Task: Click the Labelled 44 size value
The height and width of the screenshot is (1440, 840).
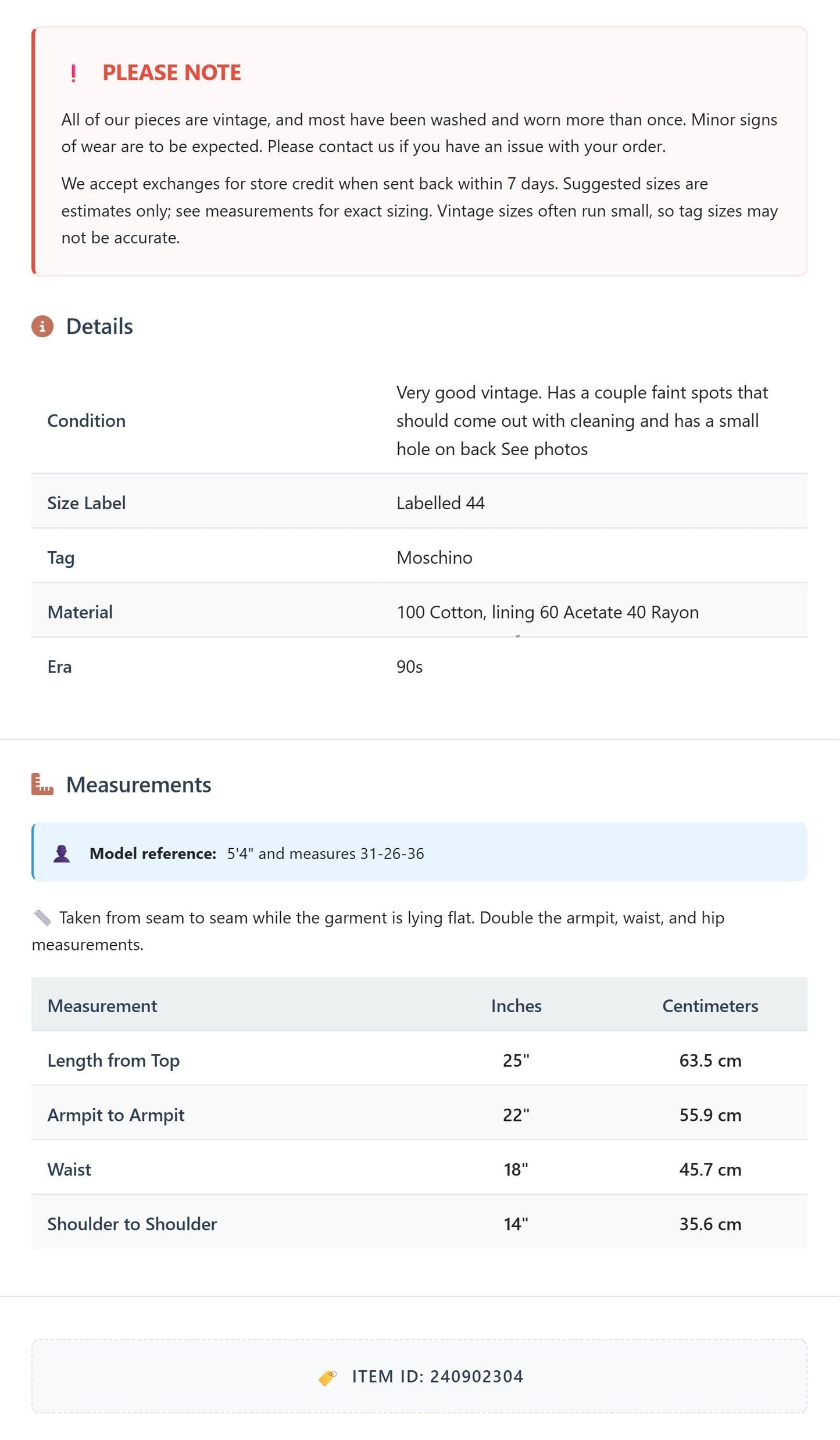Action: coord(441,503)
